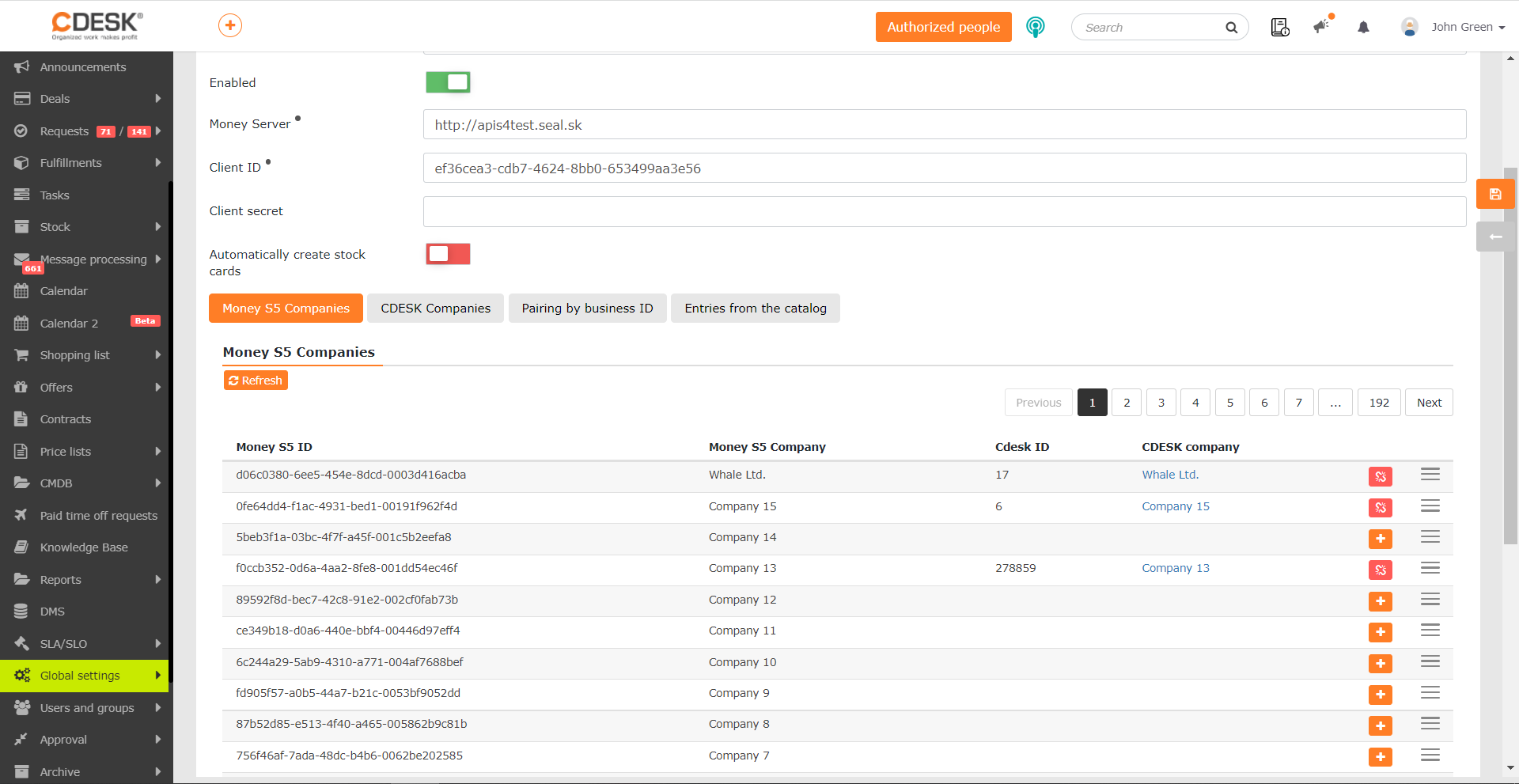
Task: Open the Company 15 CDESK company link
Action: [x=1176, y=506]
